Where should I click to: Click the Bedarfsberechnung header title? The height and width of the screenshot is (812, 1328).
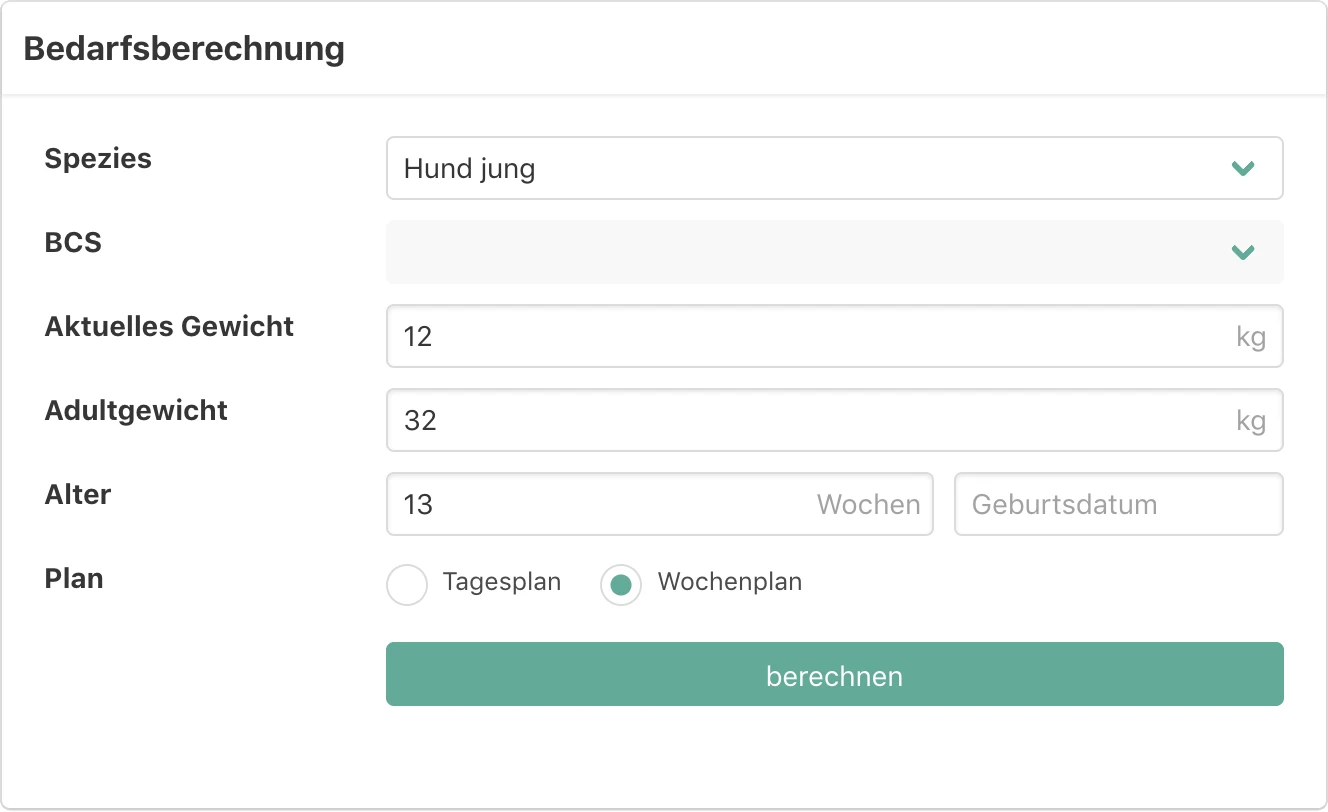point(184,48)
